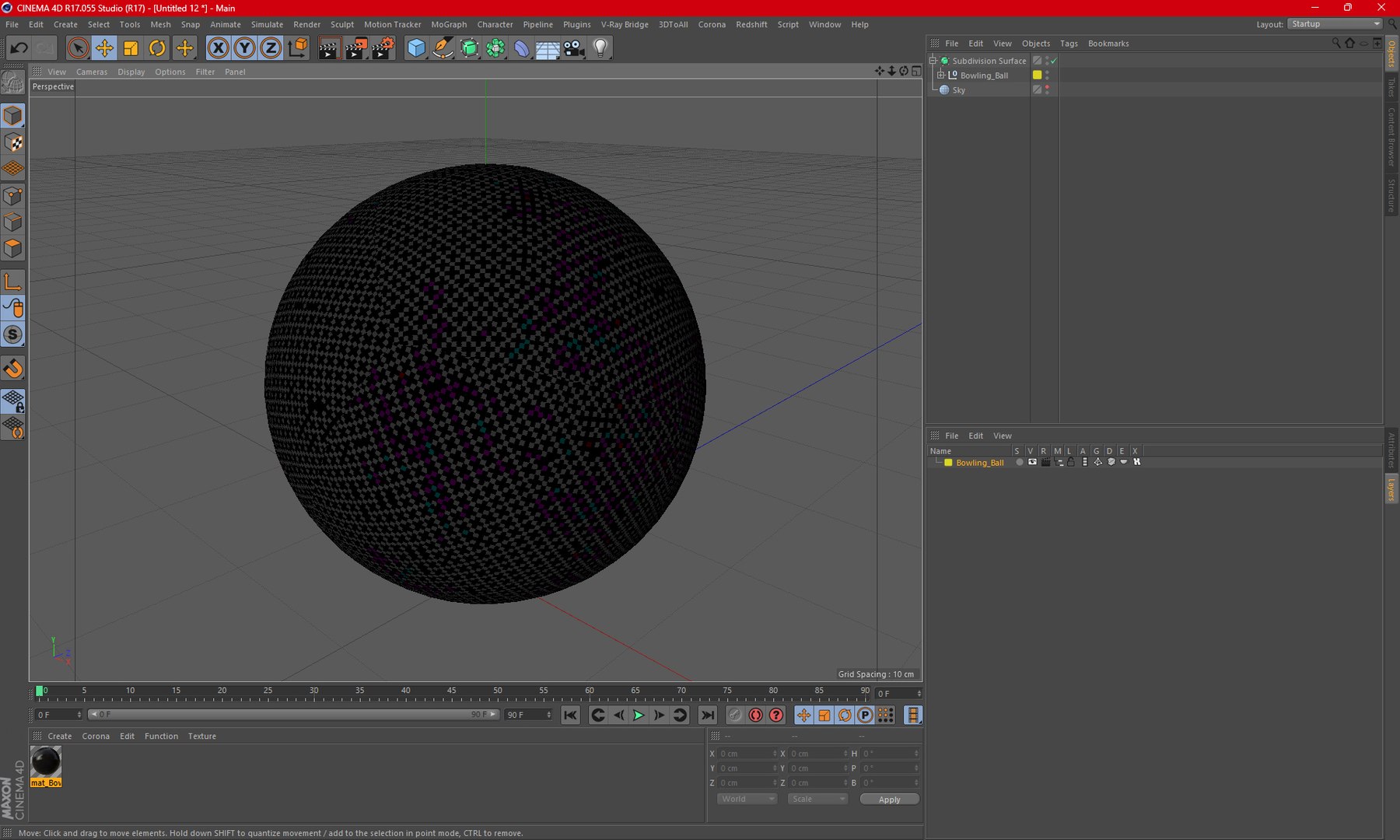Select Points mode in left sidebar

[x=13, y=196]
